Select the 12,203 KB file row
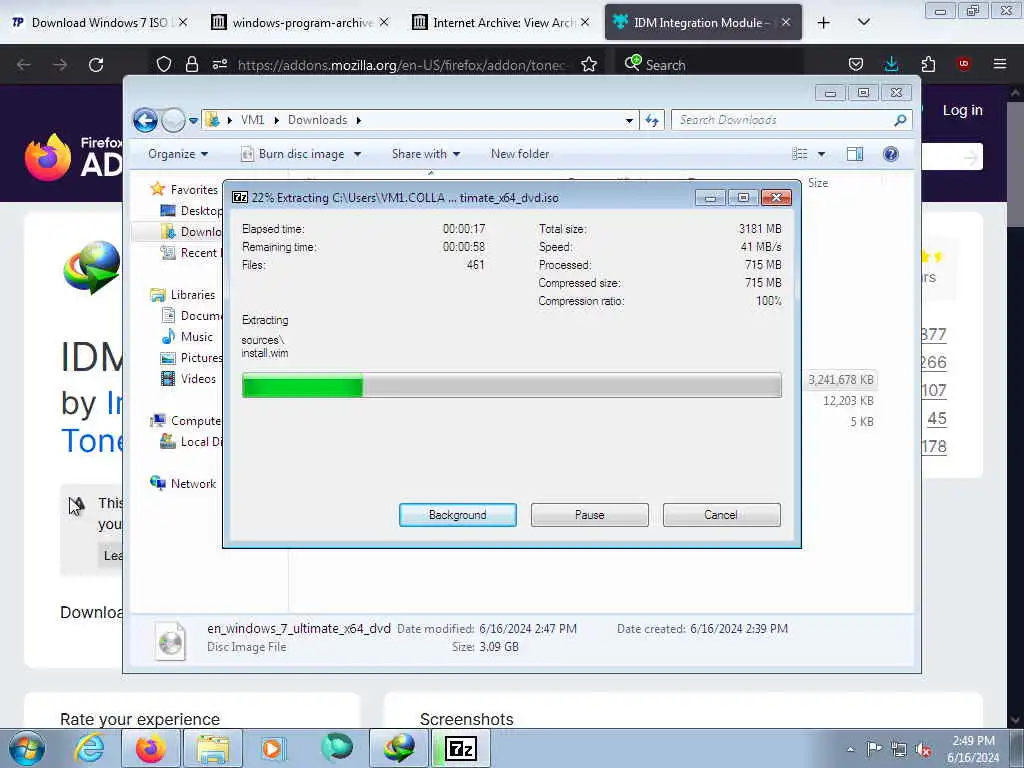Image resolution: width=1024 pixels, height=768 pixels. point(848,400)
